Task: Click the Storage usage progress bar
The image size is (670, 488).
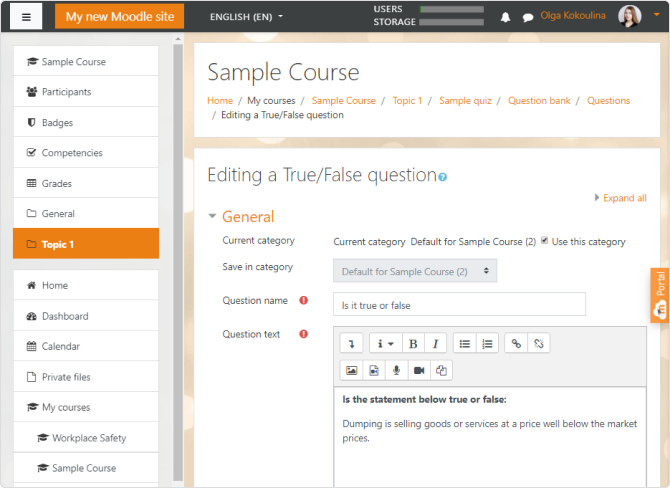Action: pyautogui.click(x=451, y=22)
